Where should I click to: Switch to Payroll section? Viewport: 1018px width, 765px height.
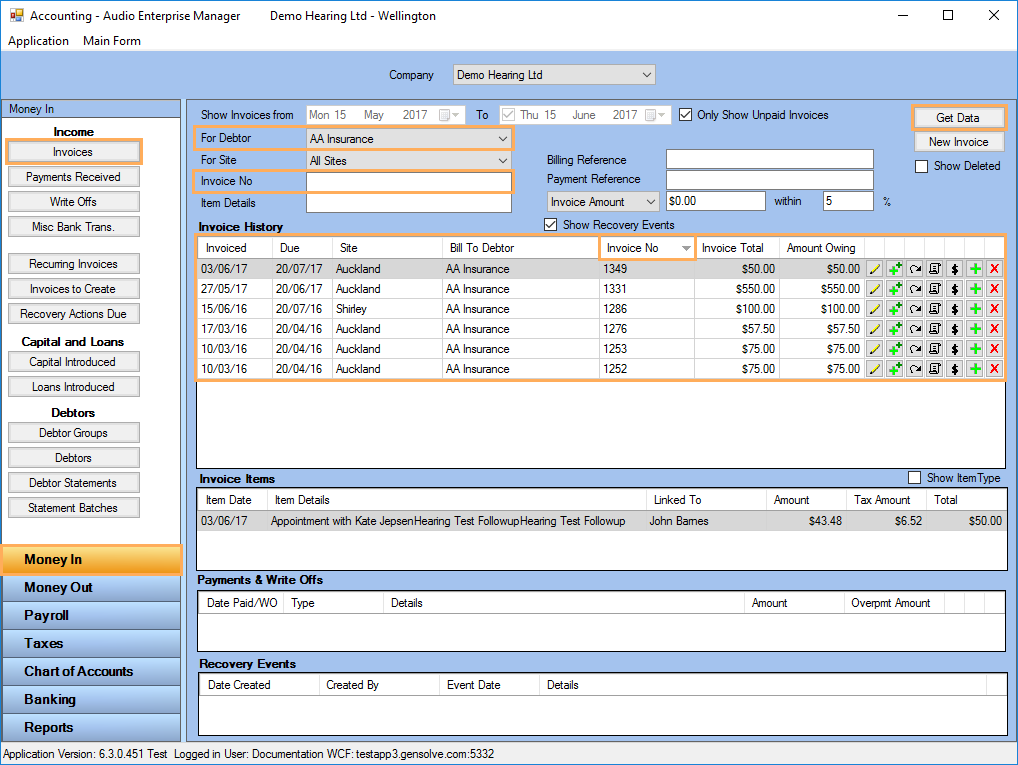92,616
